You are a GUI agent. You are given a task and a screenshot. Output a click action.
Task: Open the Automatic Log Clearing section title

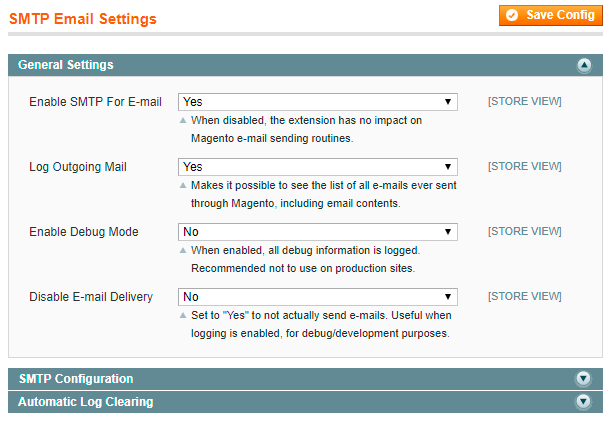tap(86, 402)
